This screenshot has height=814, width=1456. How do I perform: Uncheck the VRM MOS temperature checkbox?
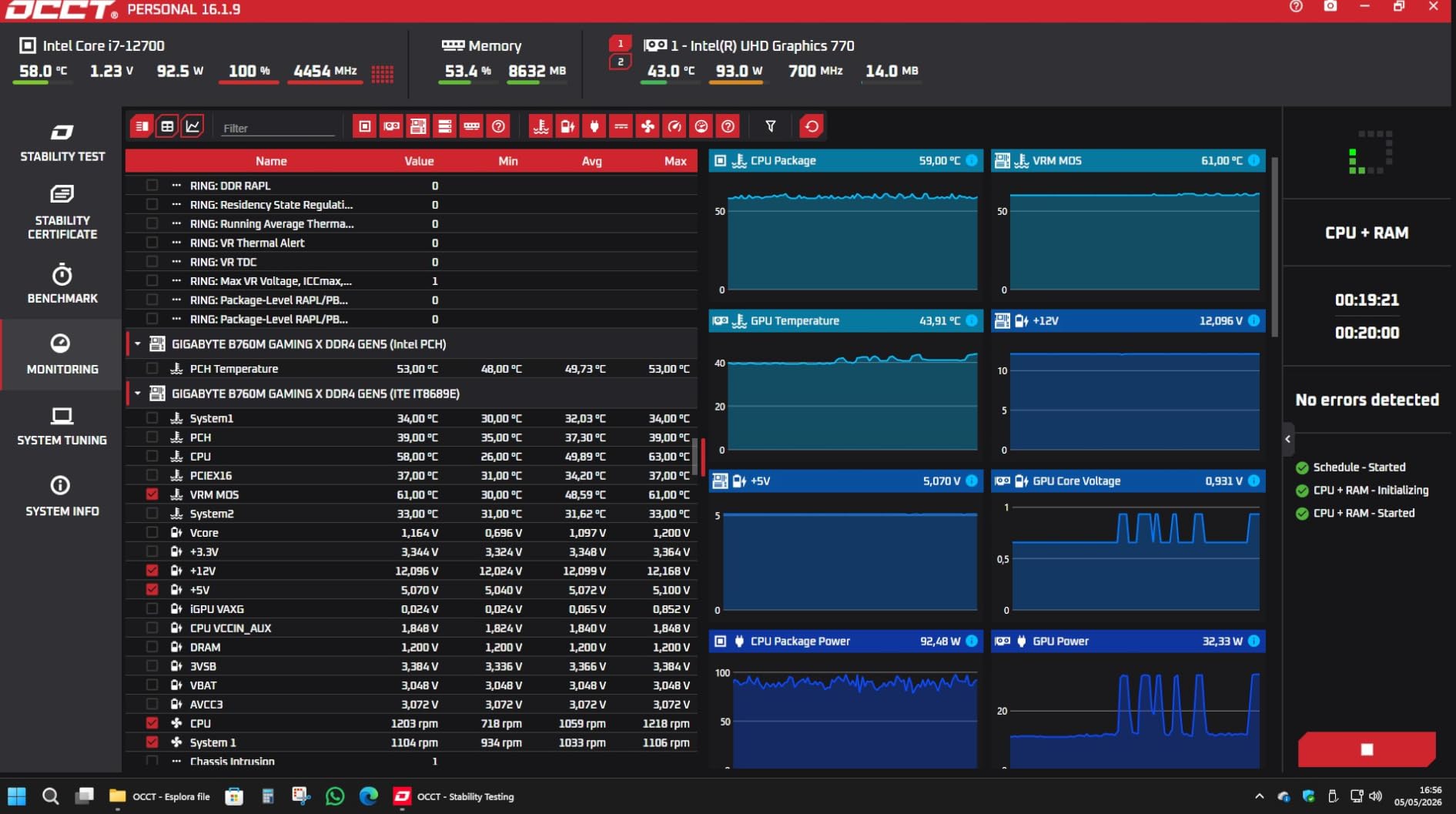point(152,494)
